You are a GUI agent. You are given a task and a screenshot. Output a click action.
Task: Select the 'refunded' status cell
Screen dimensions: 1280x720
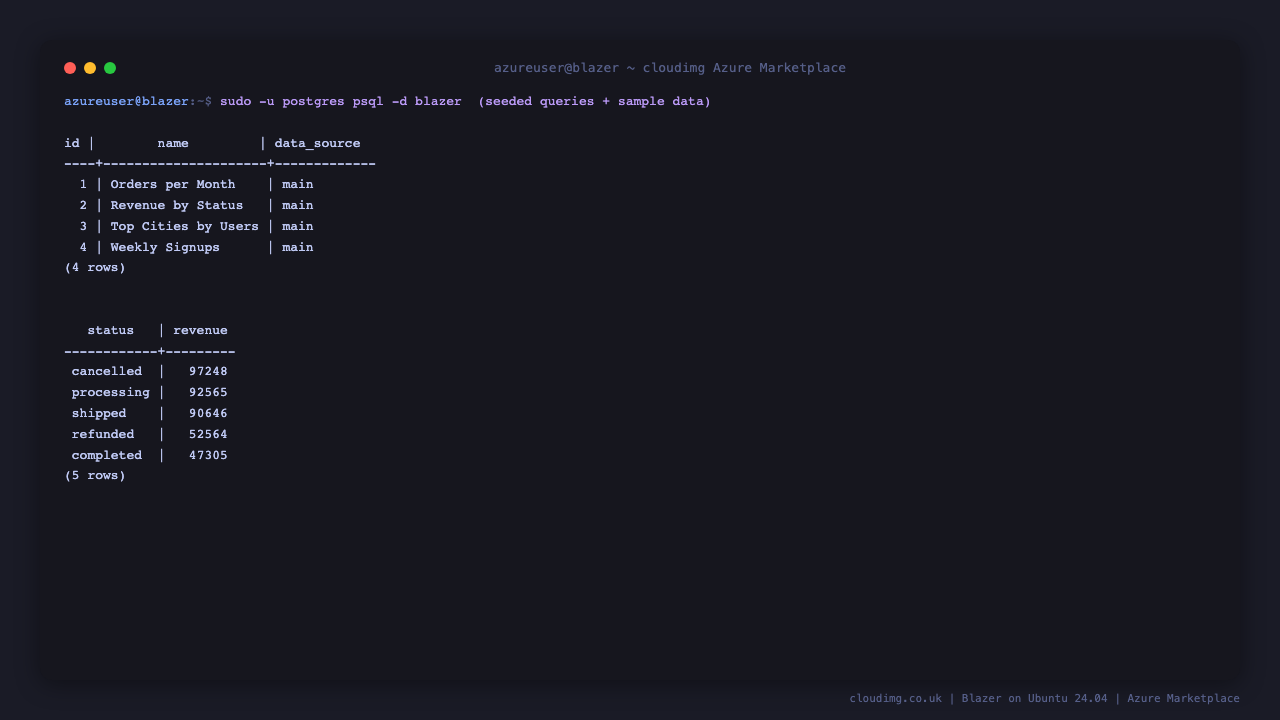coord(103,434)
